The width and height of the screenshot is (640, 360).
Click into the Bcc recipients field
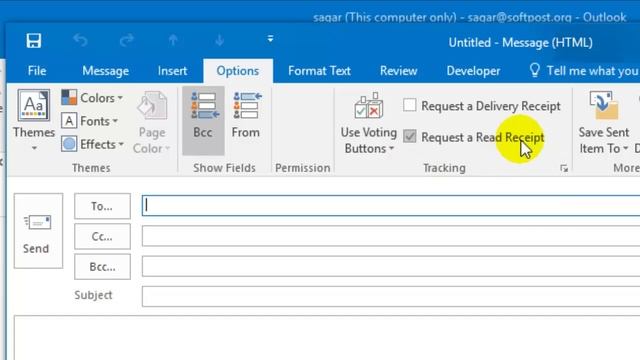(391, 266)
